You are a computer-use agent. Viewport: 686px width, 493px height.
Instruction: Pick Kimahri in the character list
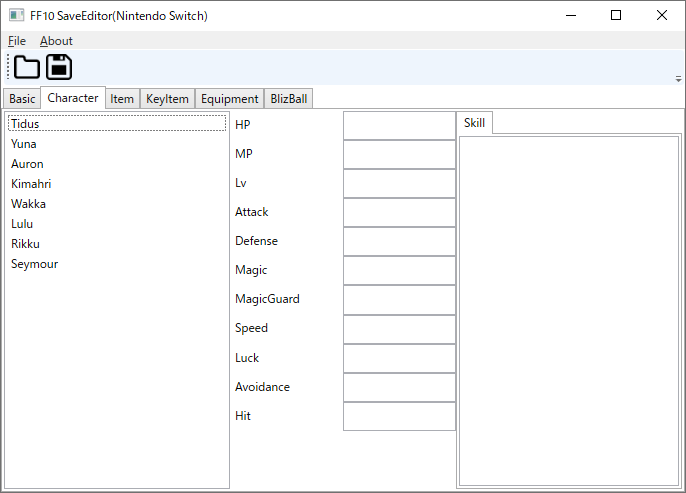coord(117,184)
